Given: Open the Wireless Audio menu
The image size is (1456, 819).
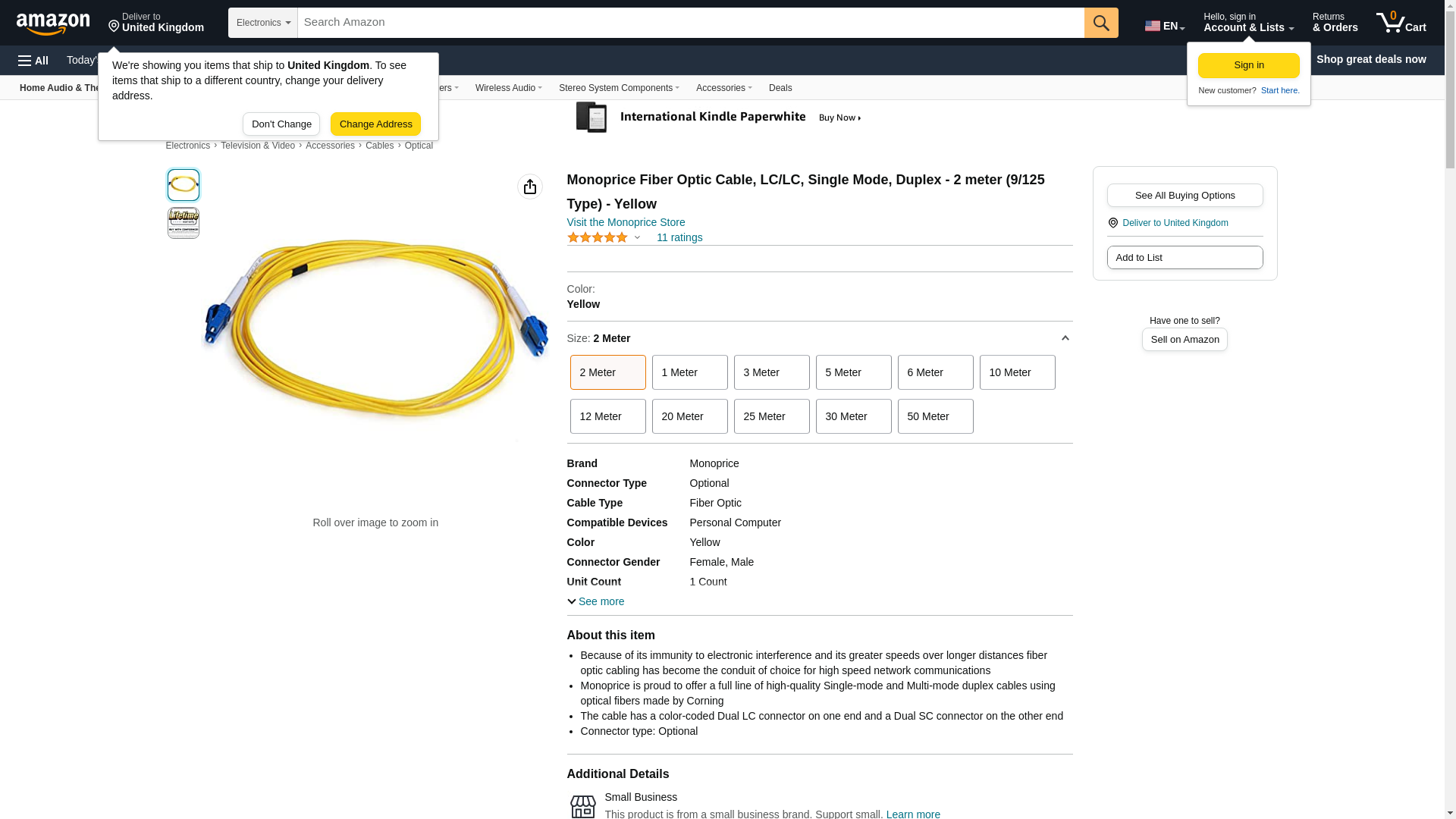Looking at the screenshot, I should (x=508, y=88).
